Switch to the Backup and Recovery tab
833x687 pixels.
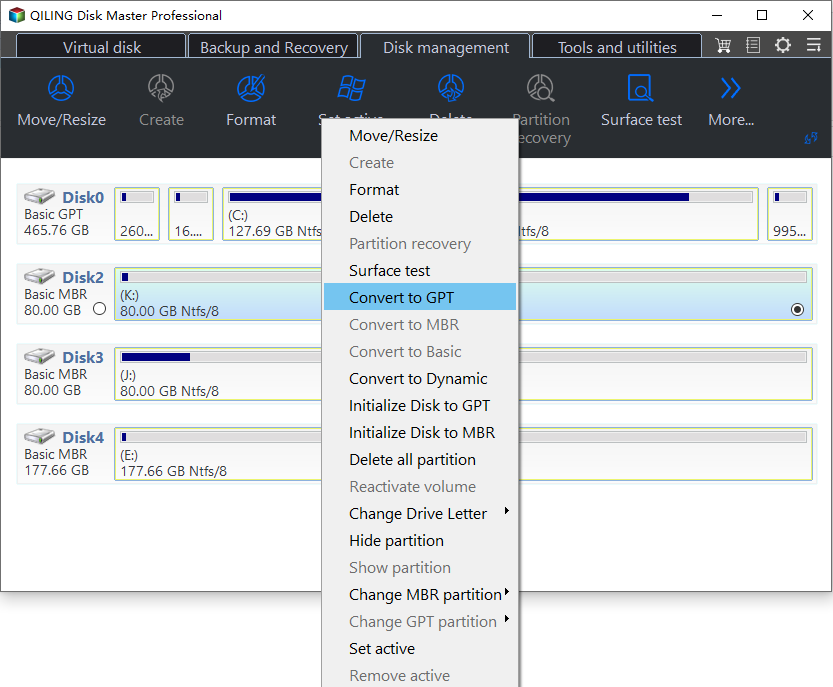pos(274,47)
